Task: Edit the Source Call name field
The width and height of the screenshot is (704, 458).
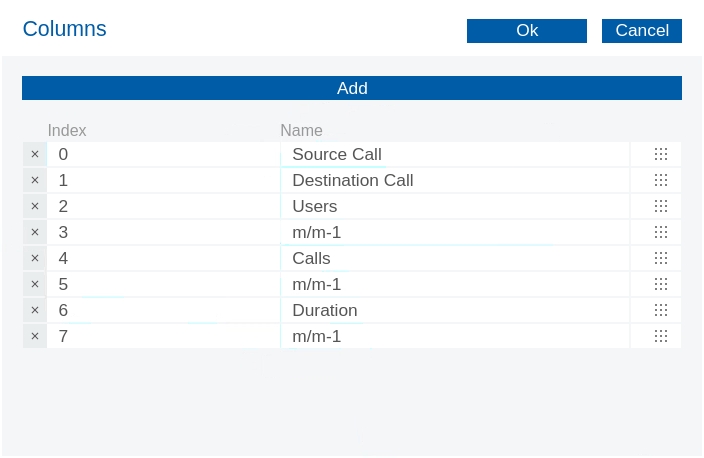Action: point(455,154)
